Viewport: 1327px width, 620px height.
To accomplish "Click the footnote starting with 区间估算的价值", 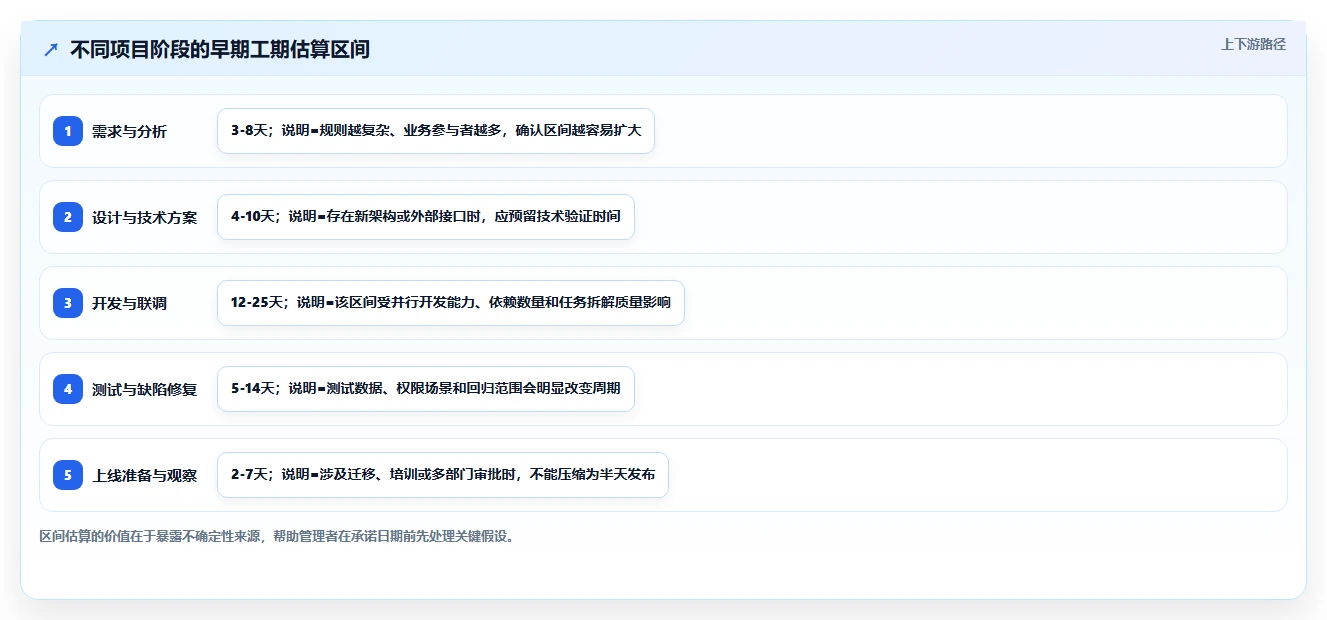I will [278, 536].
